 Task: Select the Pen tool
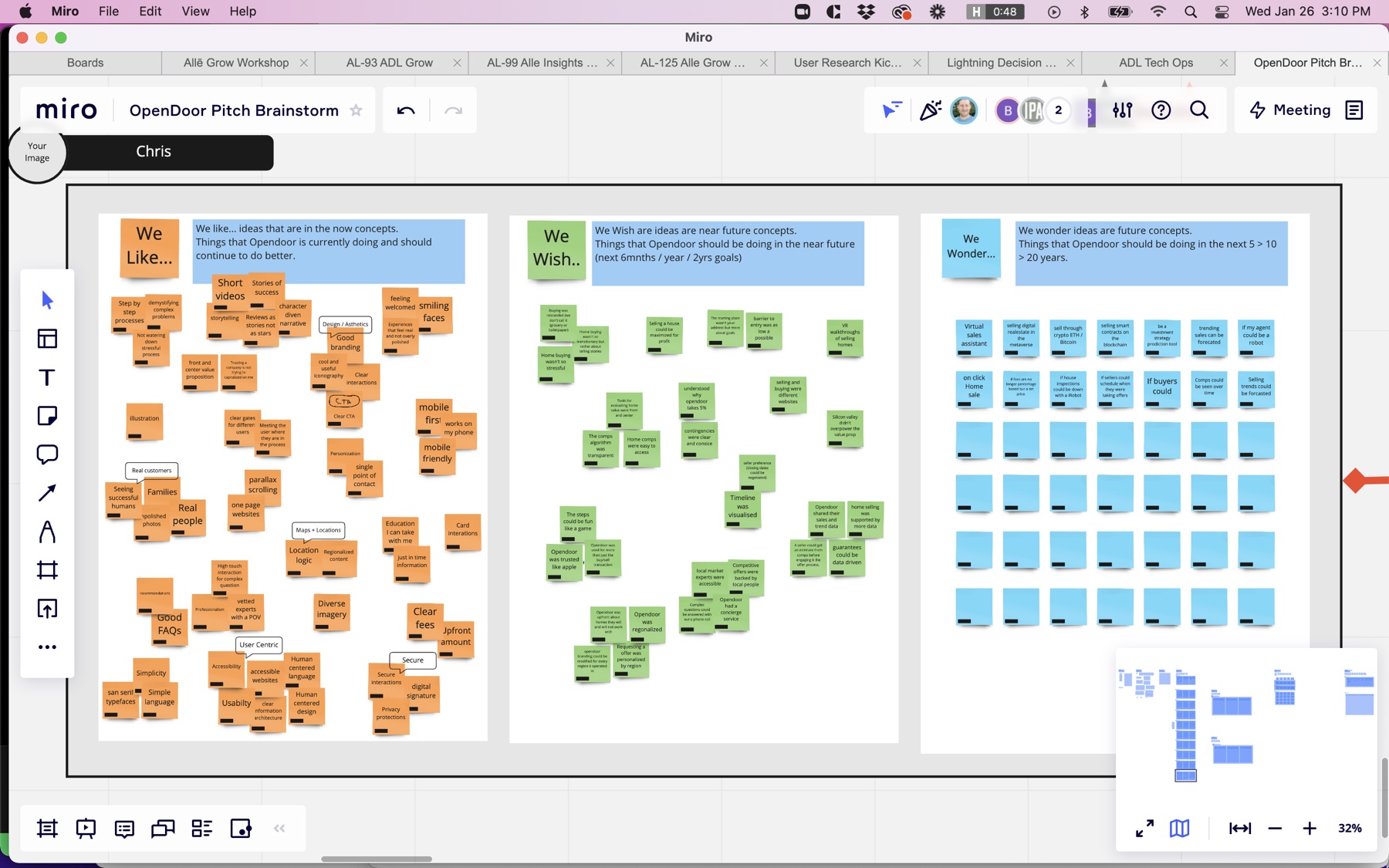click(47, 532)
